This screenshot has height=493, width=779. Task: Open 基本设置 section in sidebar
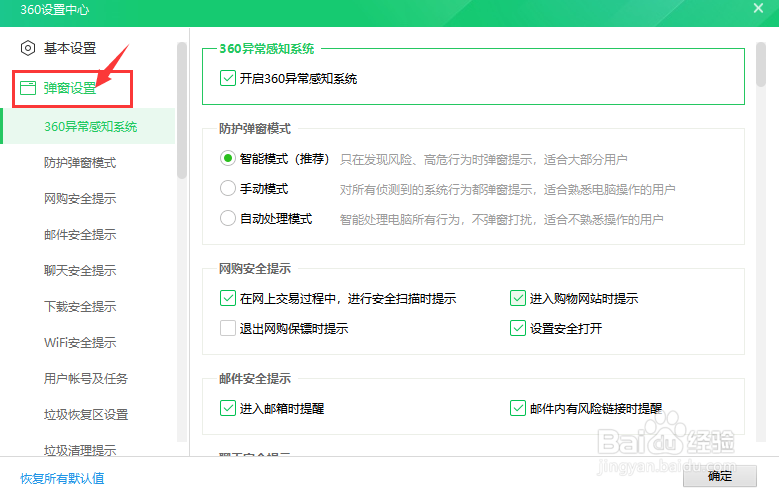coord(70,48)
